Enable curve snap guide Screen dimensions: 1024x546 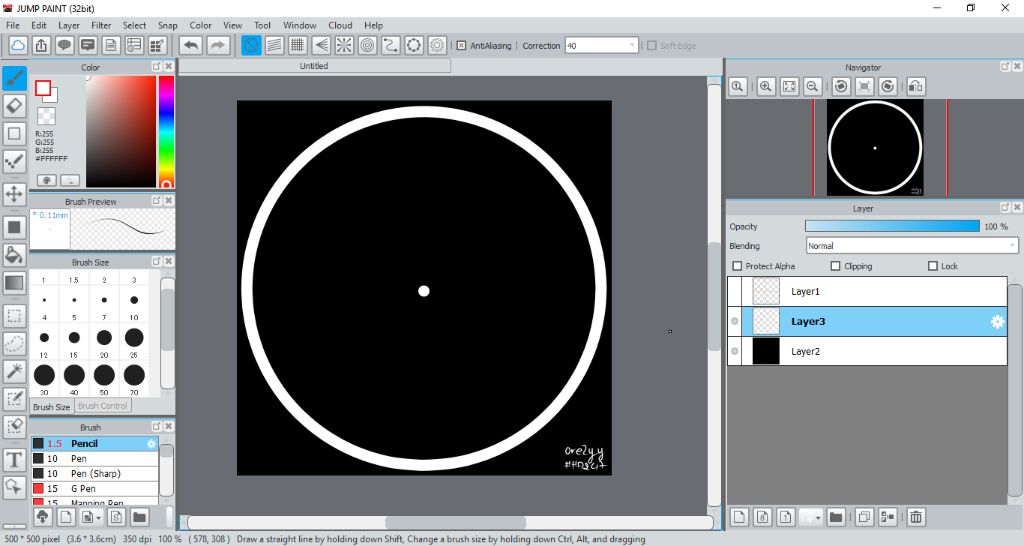pyautogui.click(x=391, y=45)
